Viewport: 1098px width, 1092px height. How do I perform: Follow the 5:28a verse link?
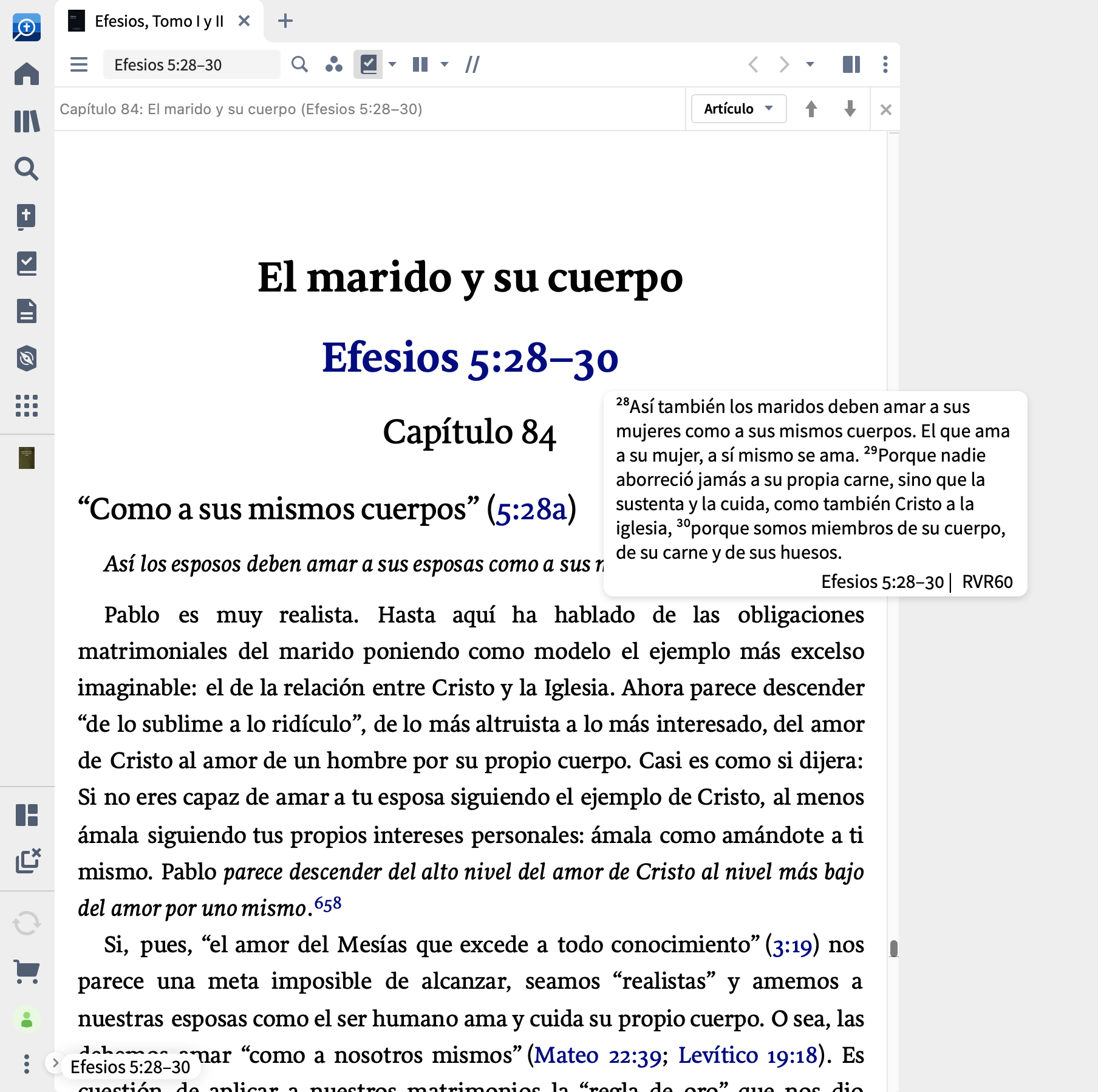coord(531,510)
